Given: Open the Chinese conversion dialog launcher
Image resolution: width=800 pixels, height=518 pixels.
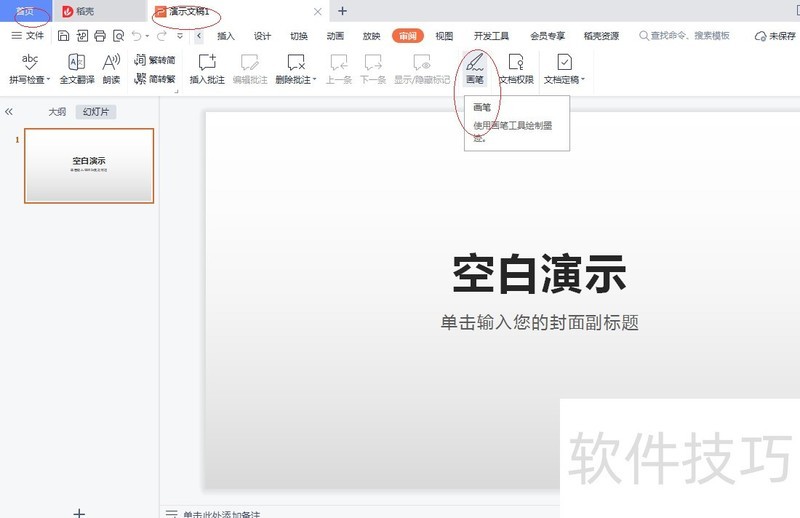Looking at the screenshot, I should [x=177, y=91].
